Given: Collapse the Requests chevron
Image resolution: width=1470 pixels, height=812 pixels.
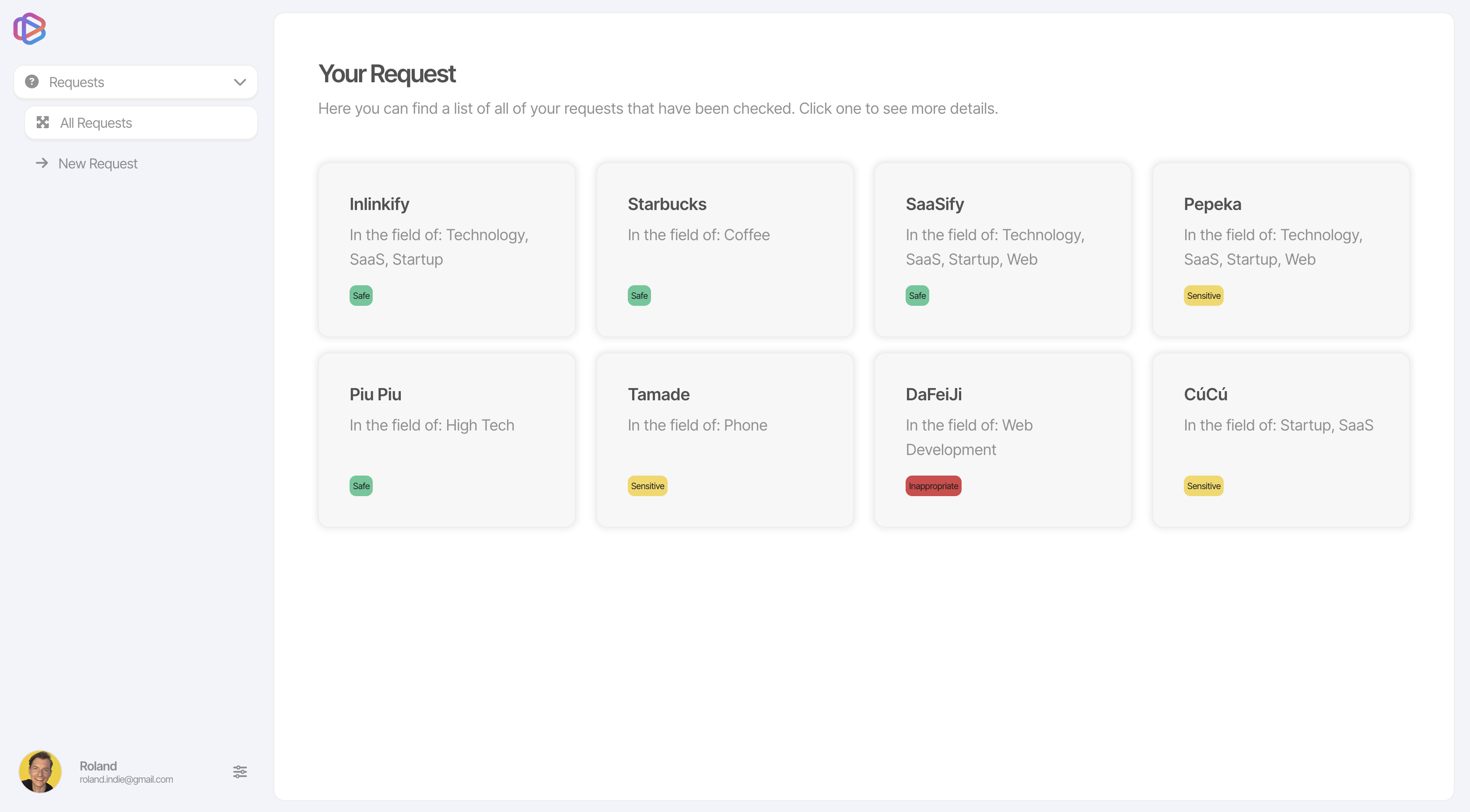Looking at the screenshot, I should [240, 82].
